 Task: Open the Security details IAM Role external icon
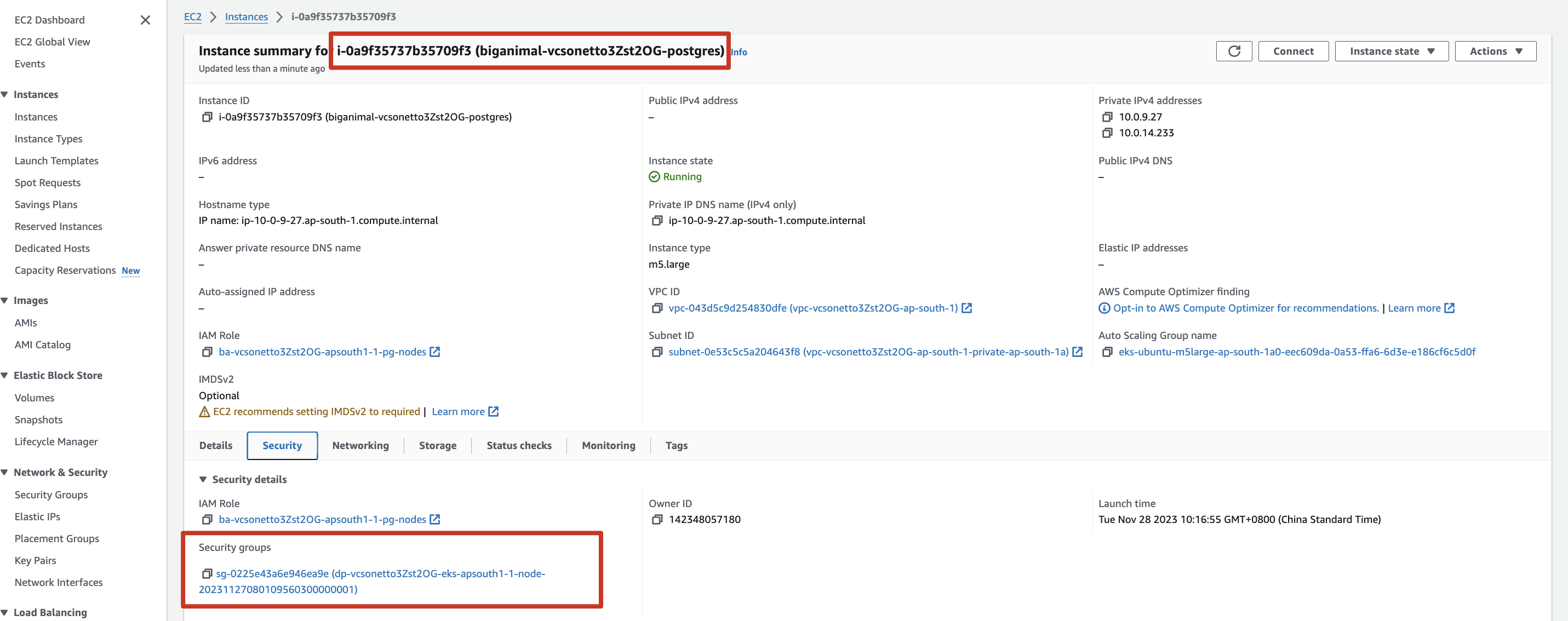coord(434,520)
